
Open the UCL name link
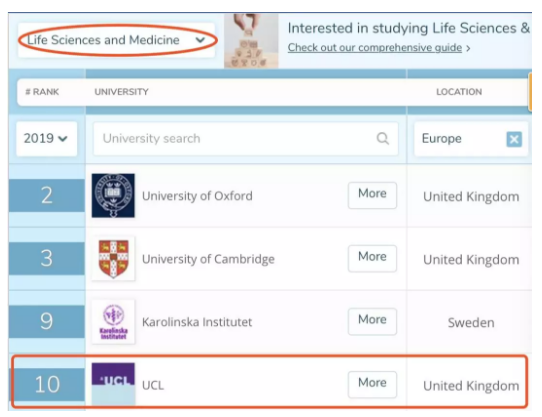(x=153, y=385)
